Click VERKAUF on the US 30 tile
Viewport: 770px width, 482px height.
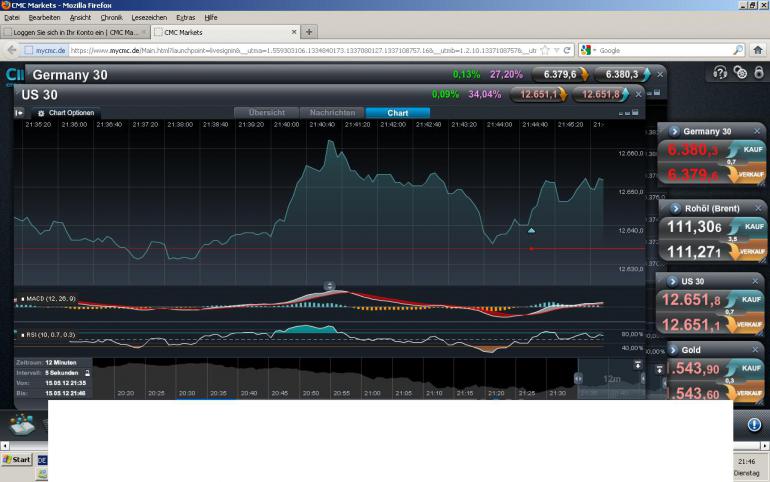click(747, 324)
